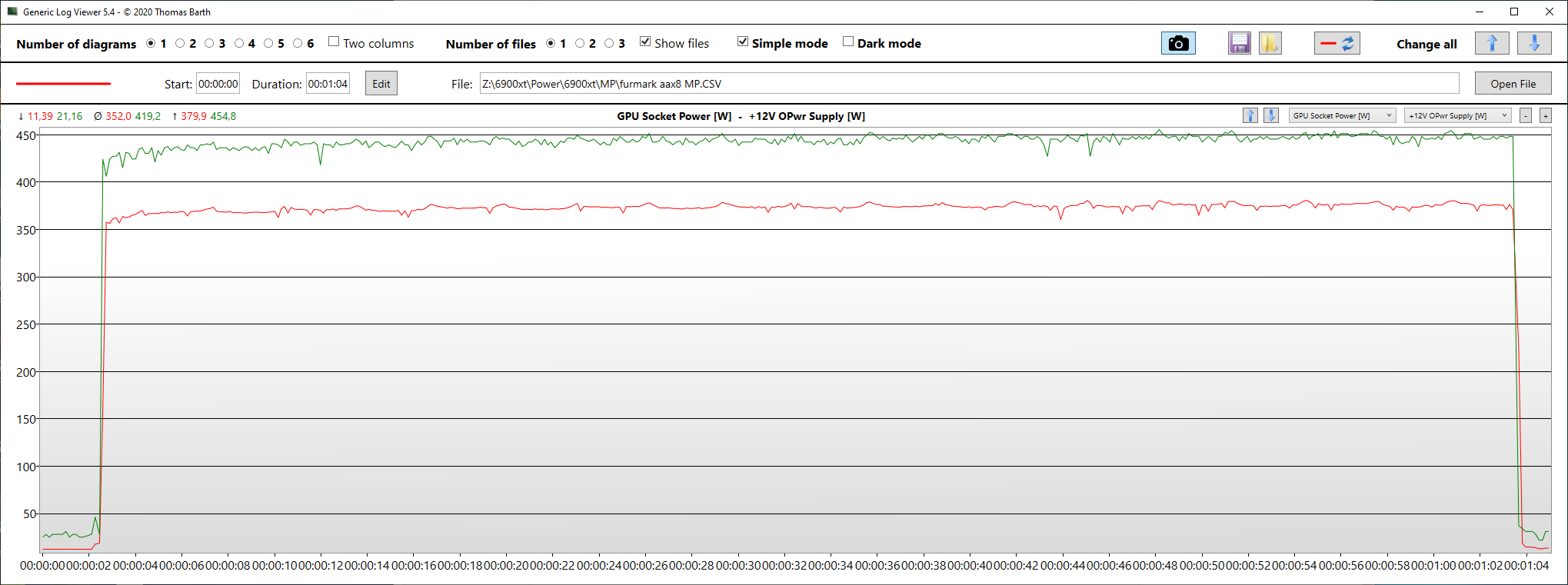Screen dimensions: 1568x585
Task: Click the Edit button
Action: [x=381, y=84]
